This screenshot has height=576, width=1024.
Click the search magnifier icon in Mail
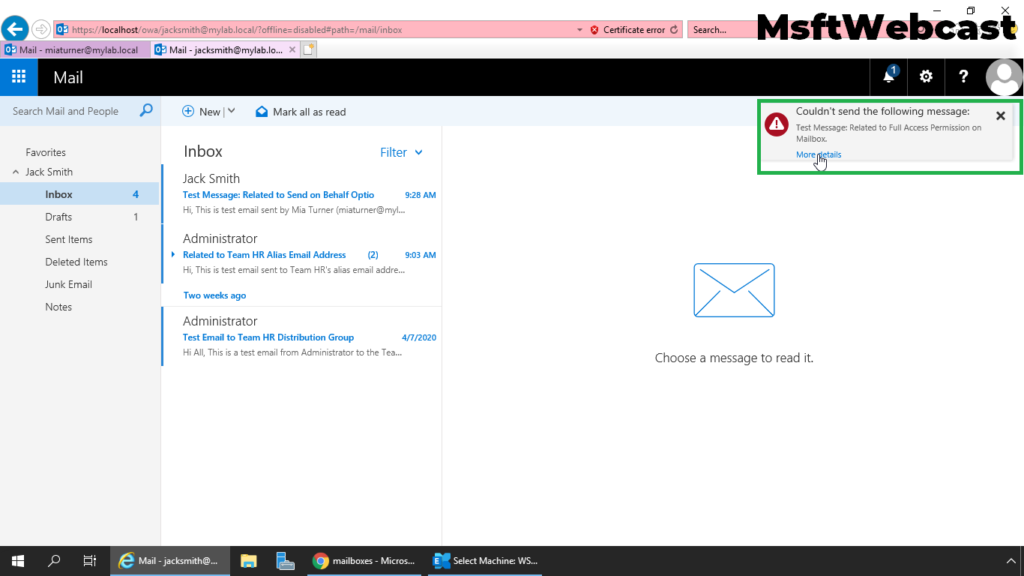pyautogui.click(x=146, y=110)
